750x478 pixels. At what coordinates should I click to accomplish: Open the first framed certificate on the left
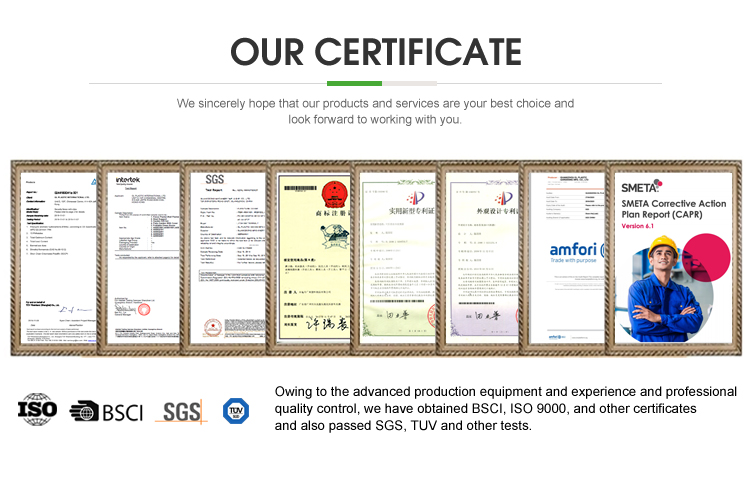pos(54,258)
